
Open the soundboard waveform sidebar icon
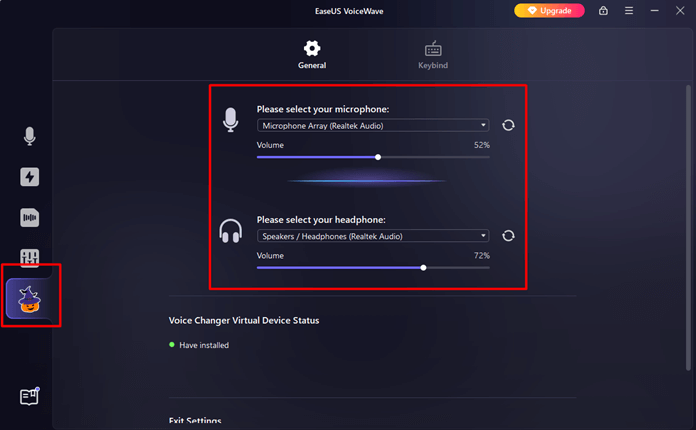[x=30, y=217]
